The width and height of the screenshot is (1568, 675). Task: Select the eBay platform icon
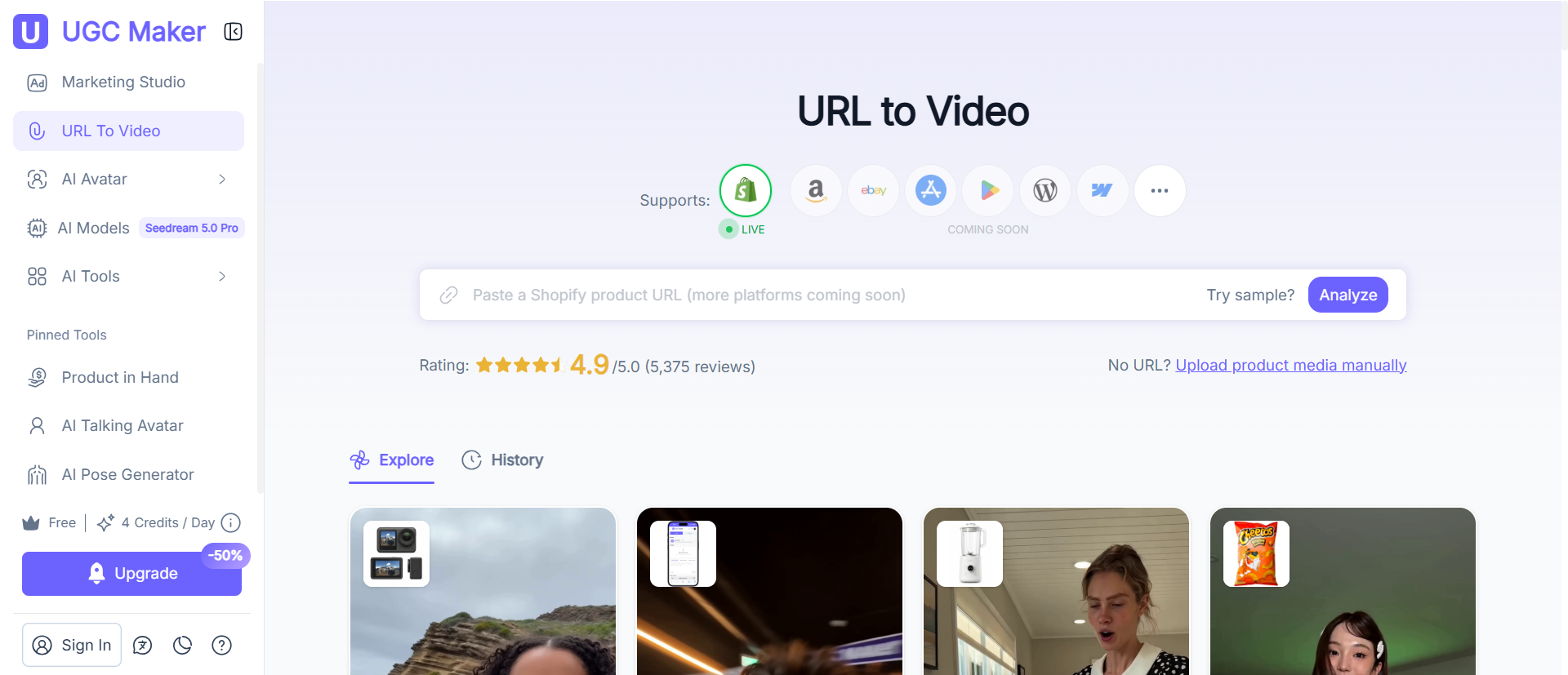[x=873, y=190]
